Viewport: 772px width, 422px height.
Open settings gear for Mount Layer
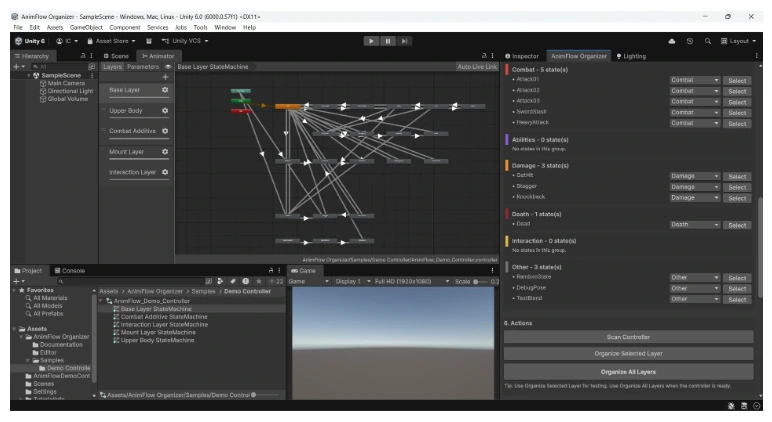[165, 152]
